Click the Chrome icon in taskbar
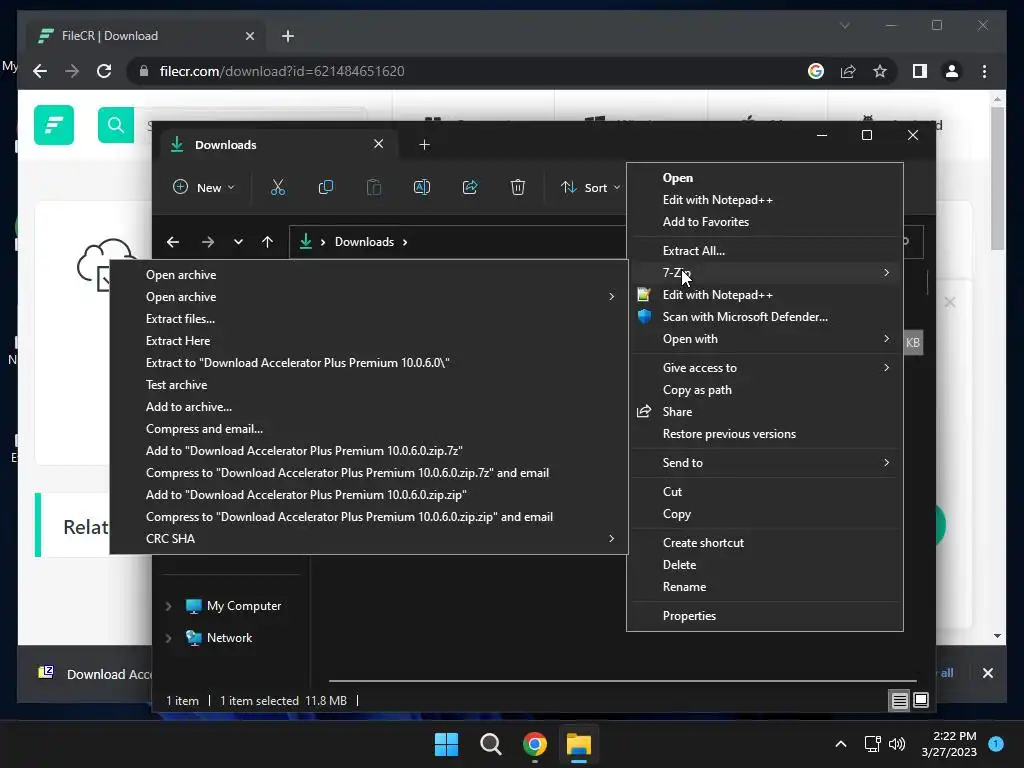This screenshot has width=1024, height=768. (x=535, y=744)
